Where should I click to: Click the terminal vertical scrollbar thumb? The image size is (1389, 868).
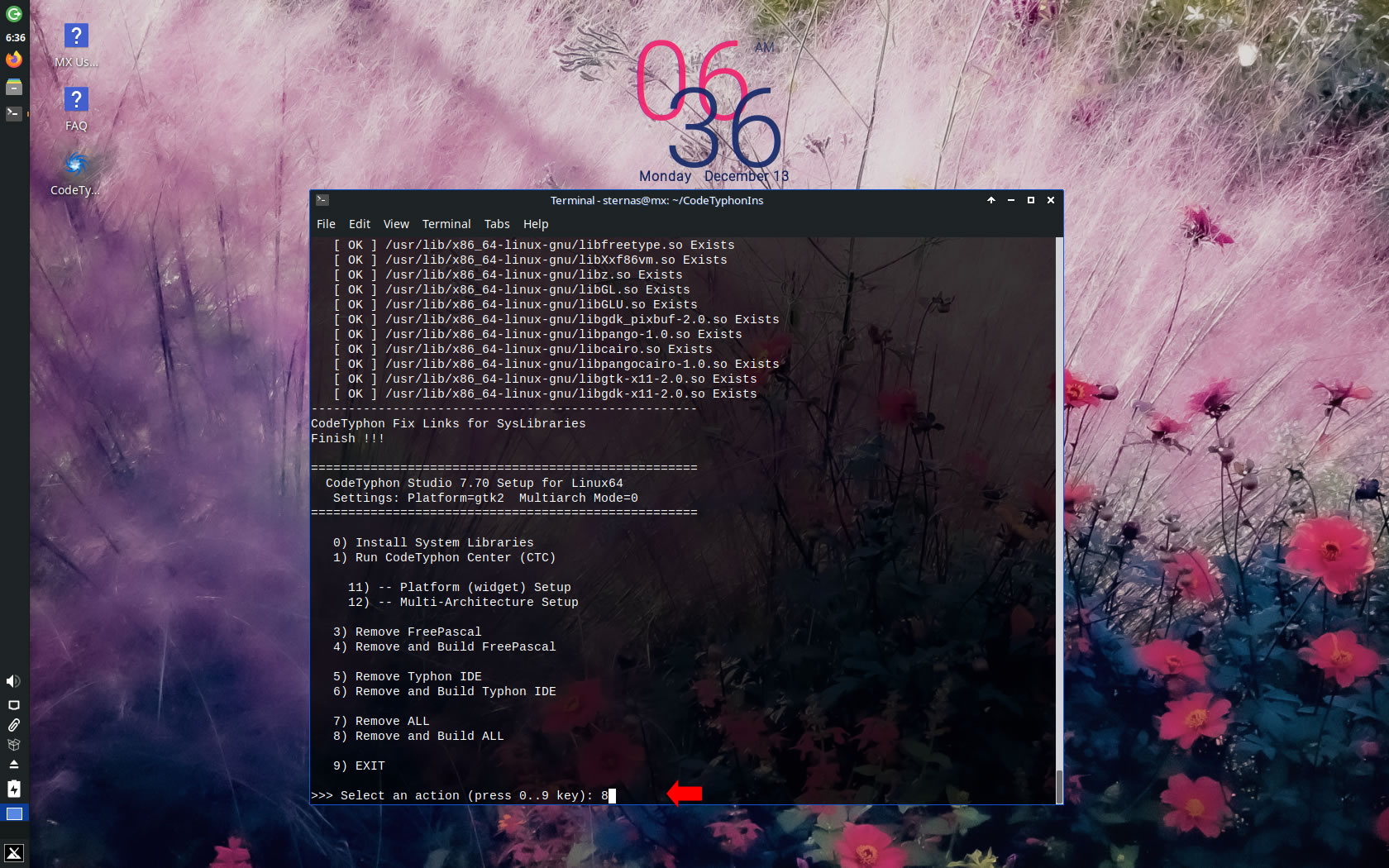(x=1059, y=785)
